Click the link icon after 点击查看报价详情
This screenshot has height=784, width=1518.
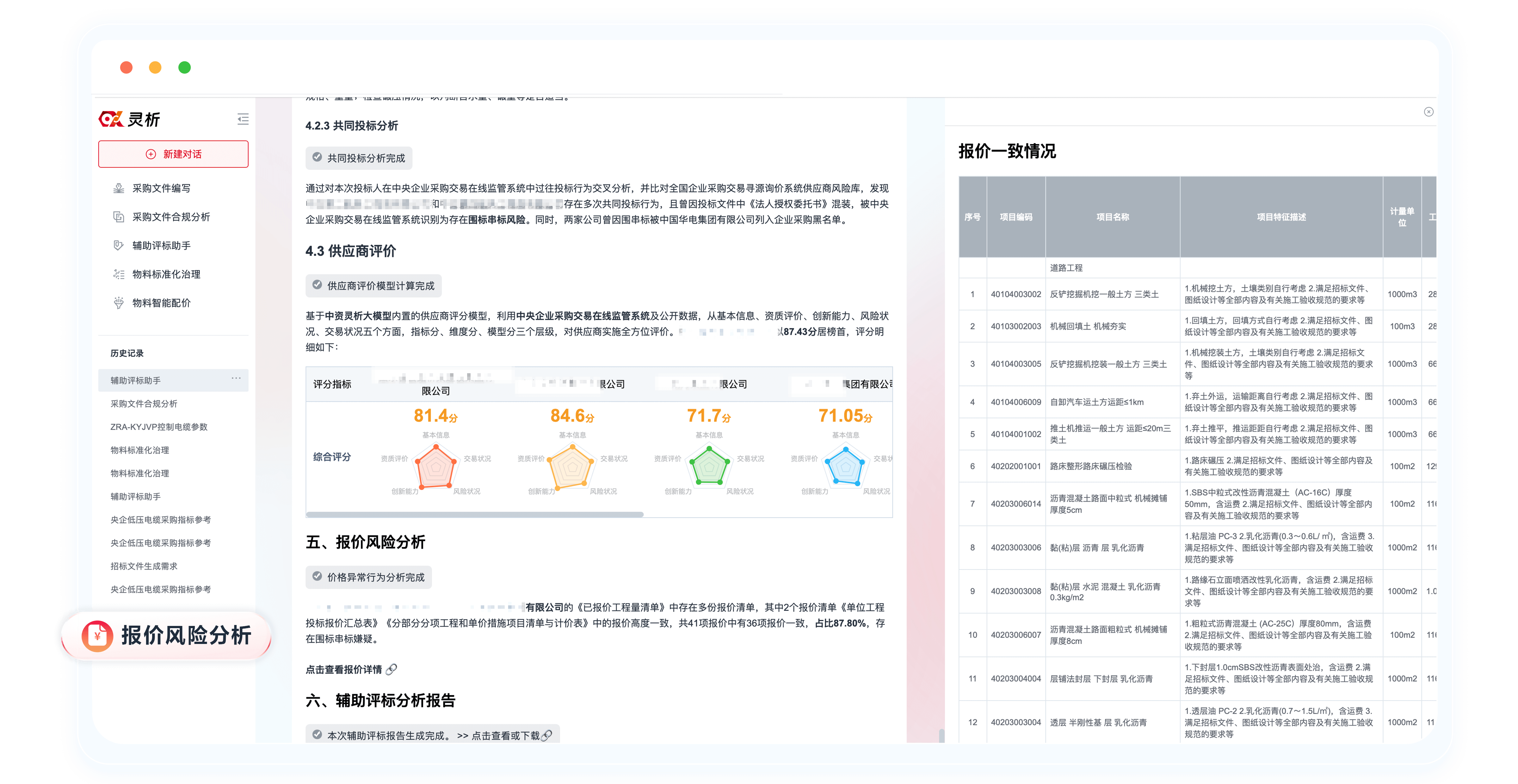pos(391,669)
